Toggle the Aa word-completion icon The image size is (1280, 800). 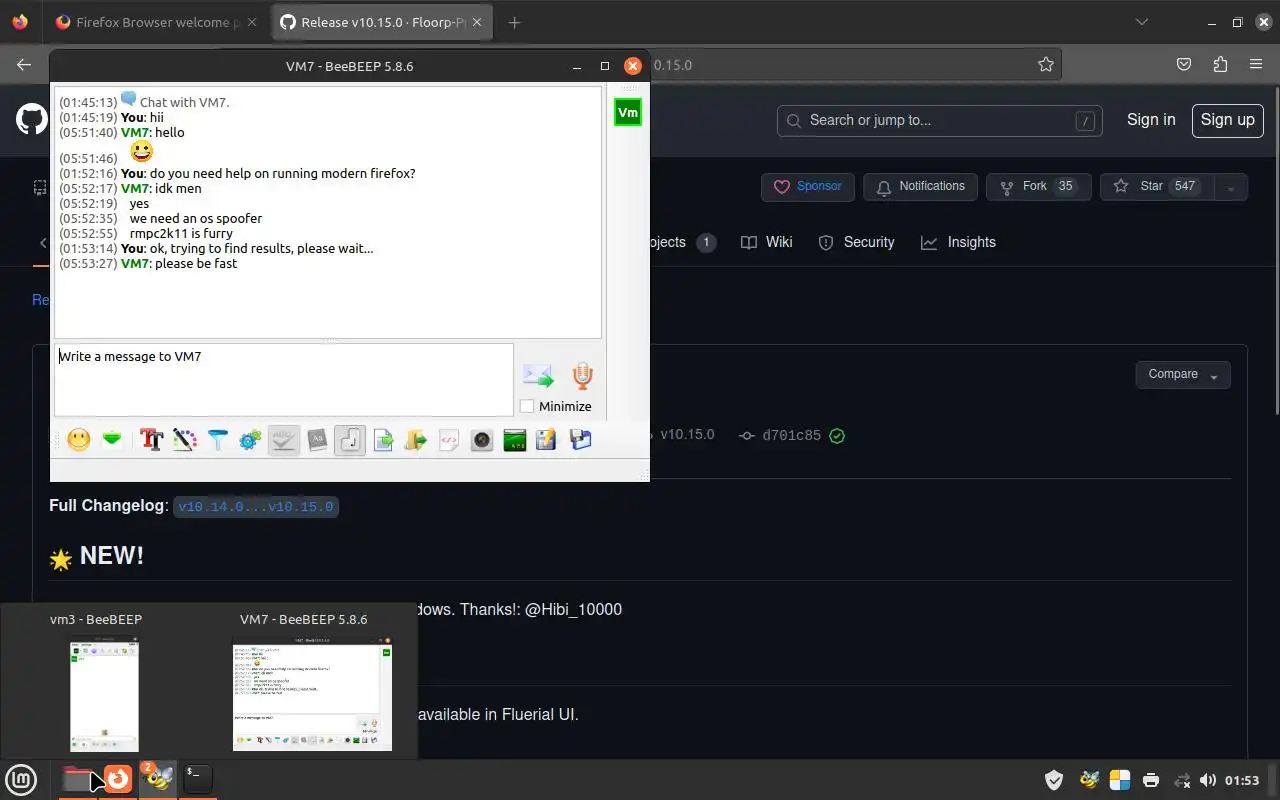pyautogui.click(x=317, y=439)
